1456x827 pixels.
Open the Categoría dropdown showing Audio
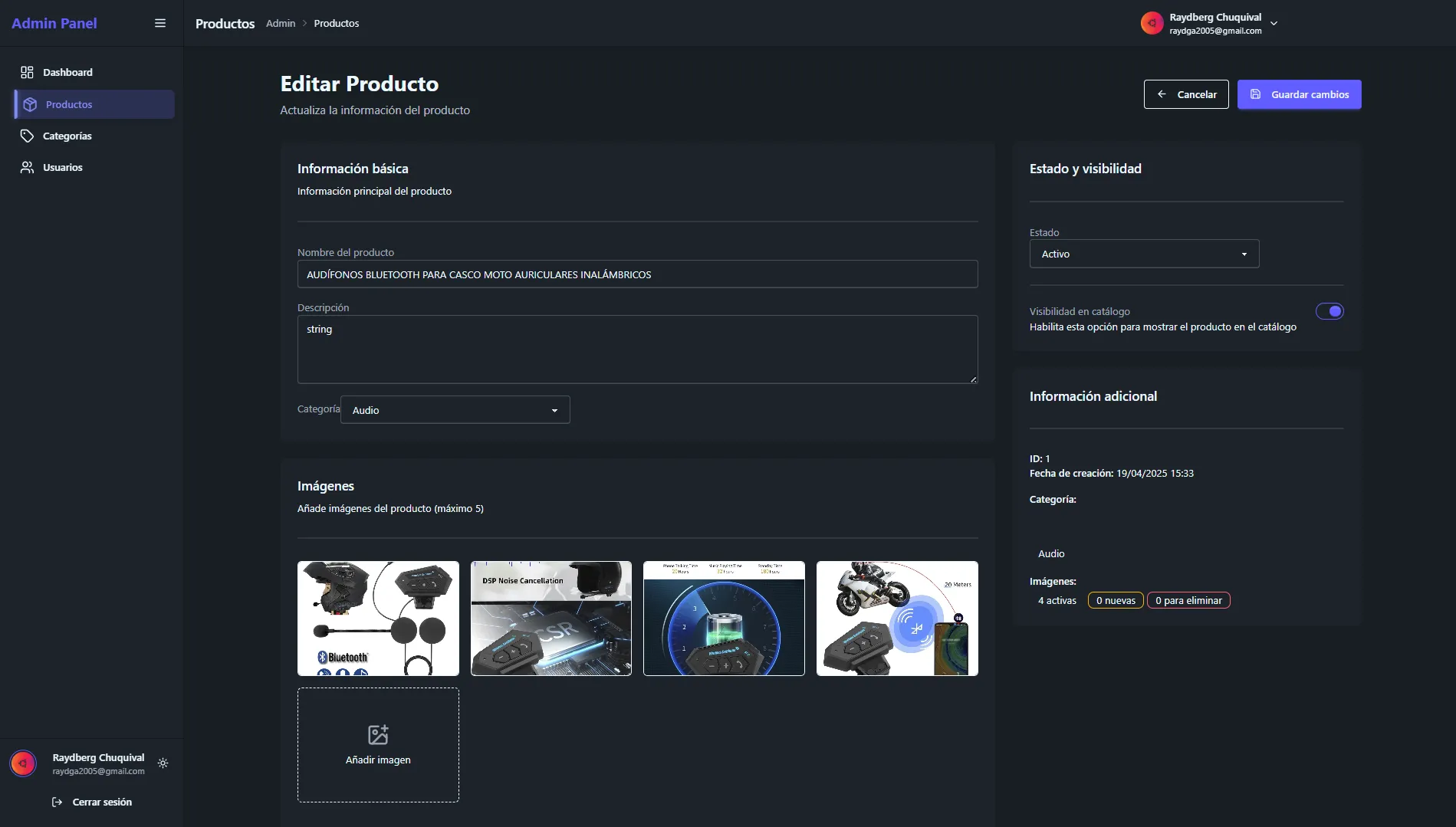[455, 410]
